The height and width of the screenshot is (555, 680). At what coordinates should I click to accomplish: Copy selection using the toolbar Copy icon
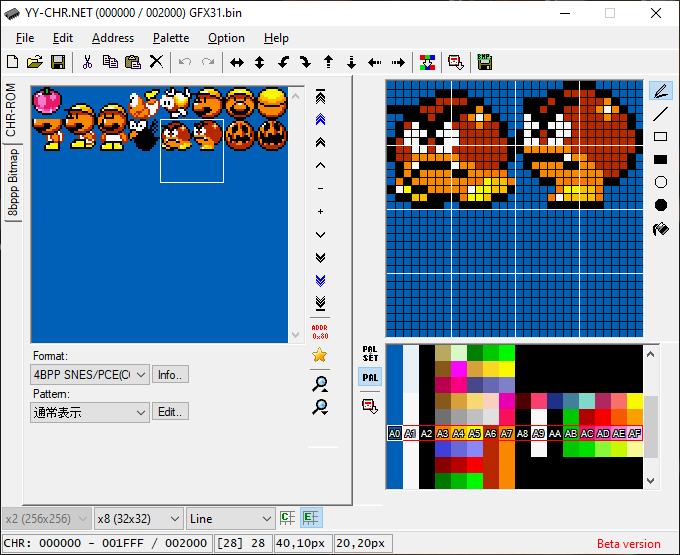click(x=110, y=62)
